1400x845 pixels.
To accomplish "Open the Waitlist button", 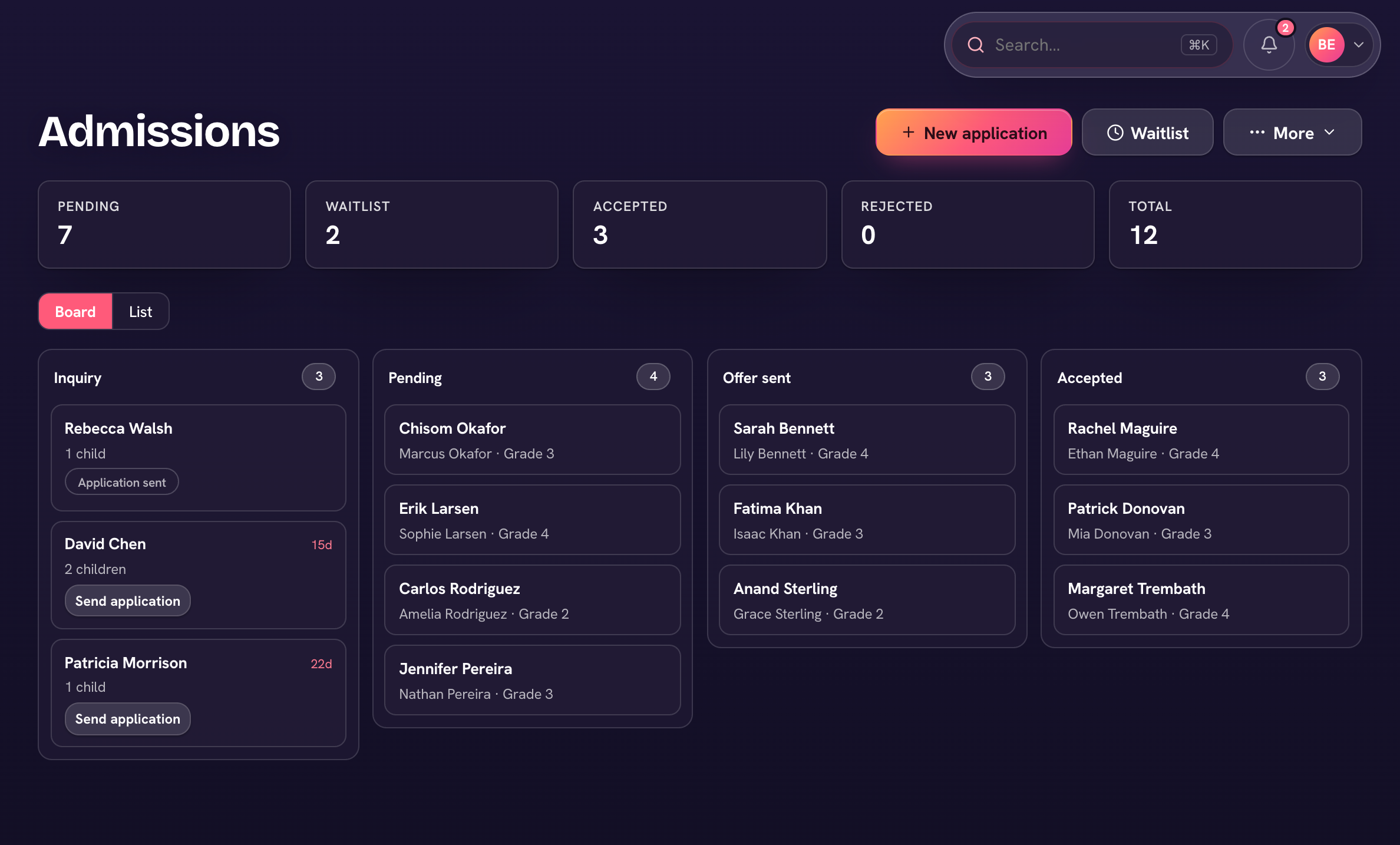I will point(1147,133).
